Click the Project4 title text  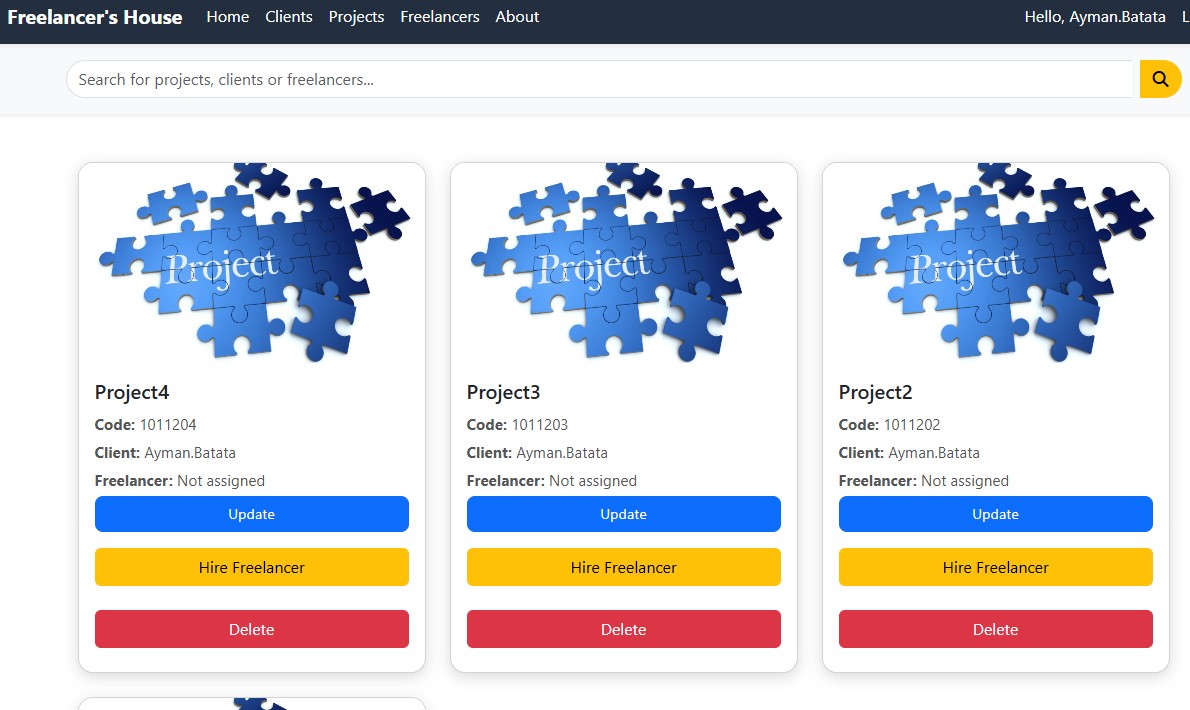pyautogui.click(x=132, y=392)
